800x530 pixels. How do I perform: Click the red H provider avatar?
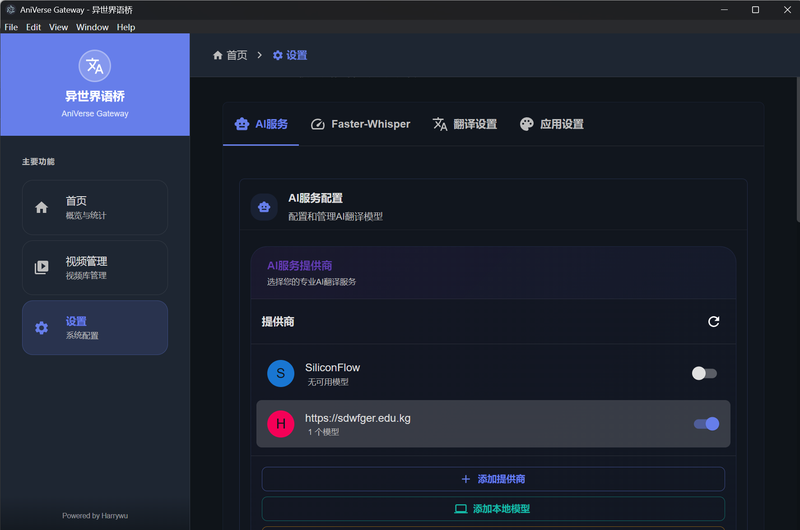[281, 424]
